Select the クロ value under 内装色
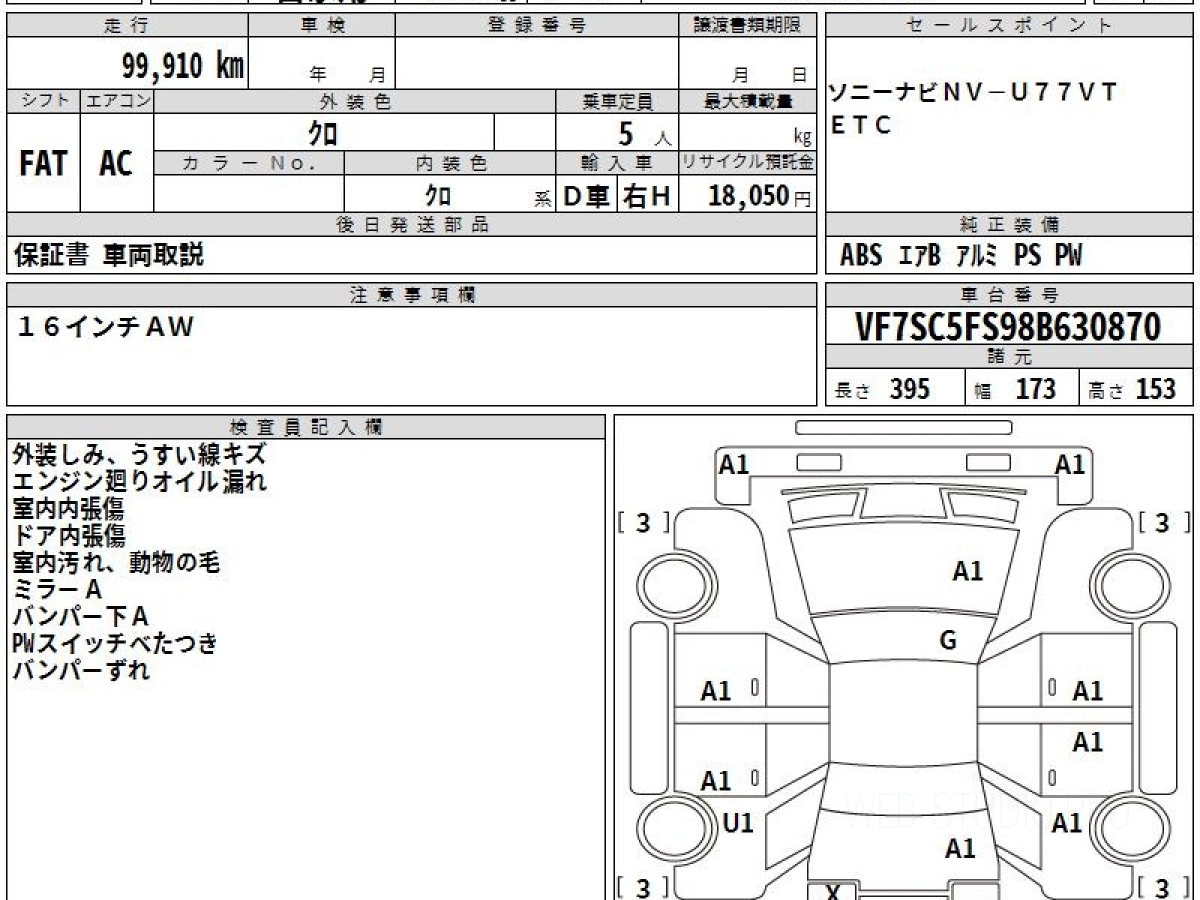This screenshot has height=900, width=1200. click(438, 194)
